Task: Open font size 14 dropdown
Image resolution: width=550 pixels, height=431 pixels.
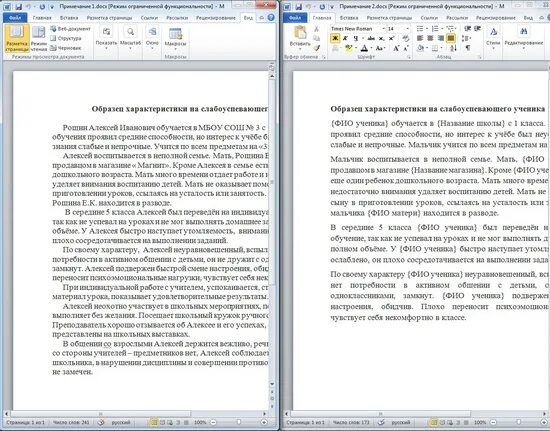Action: coord(407,29)
